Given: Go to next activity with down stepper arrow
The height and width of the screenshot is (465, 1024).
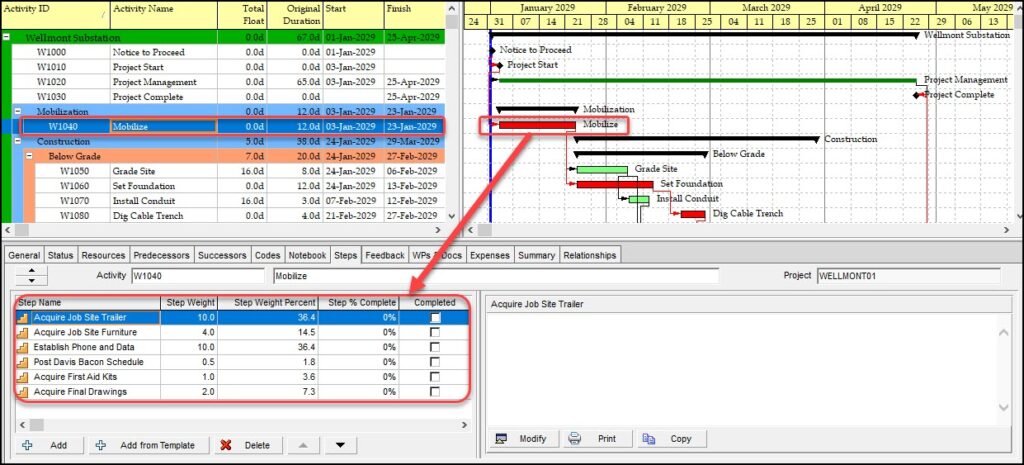Looking at the screenshot, I should coord(32,281).
